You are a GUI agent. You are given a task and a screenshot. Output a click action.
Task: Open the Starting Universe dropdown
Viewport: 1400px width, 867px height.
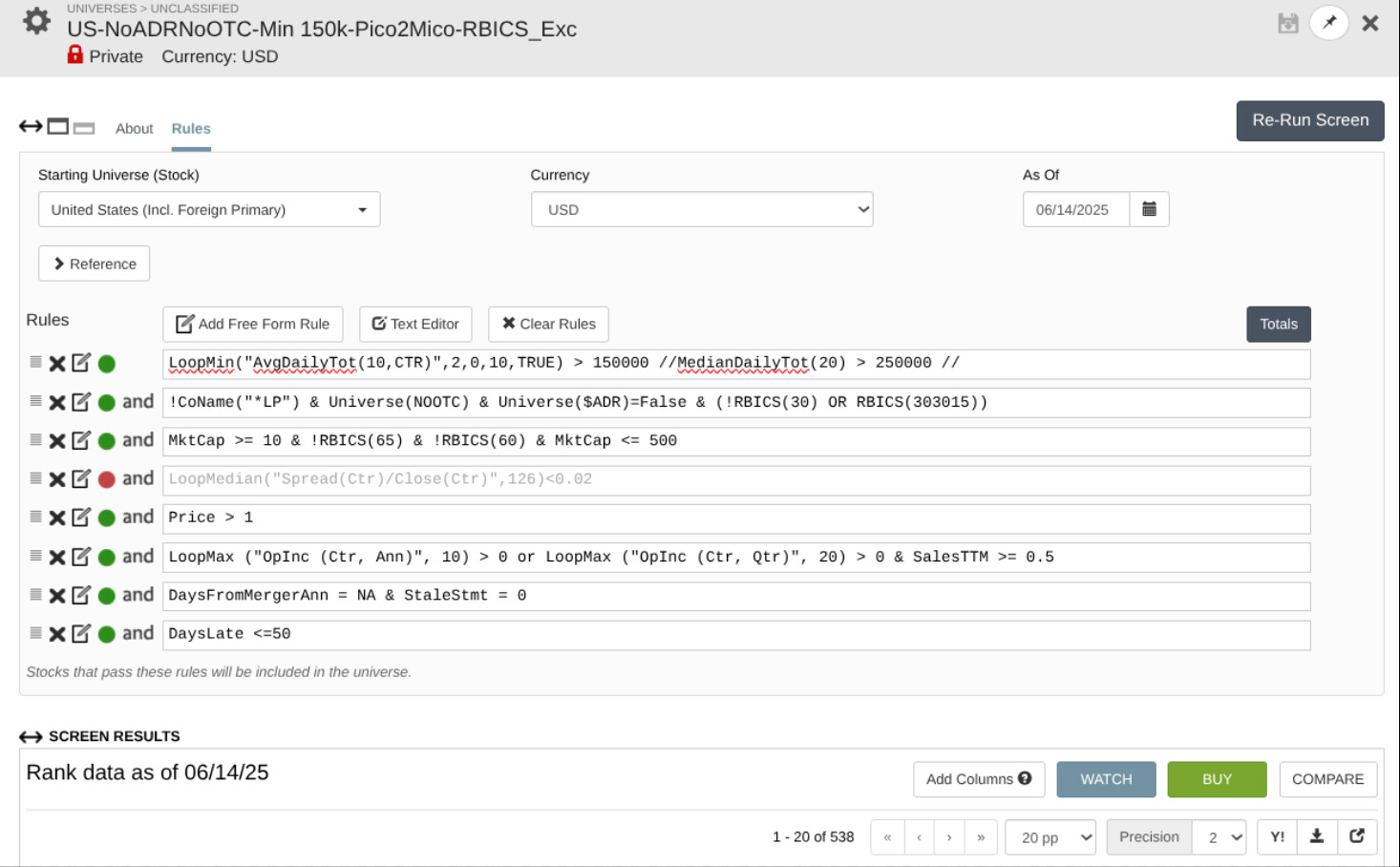click(209, 209)
